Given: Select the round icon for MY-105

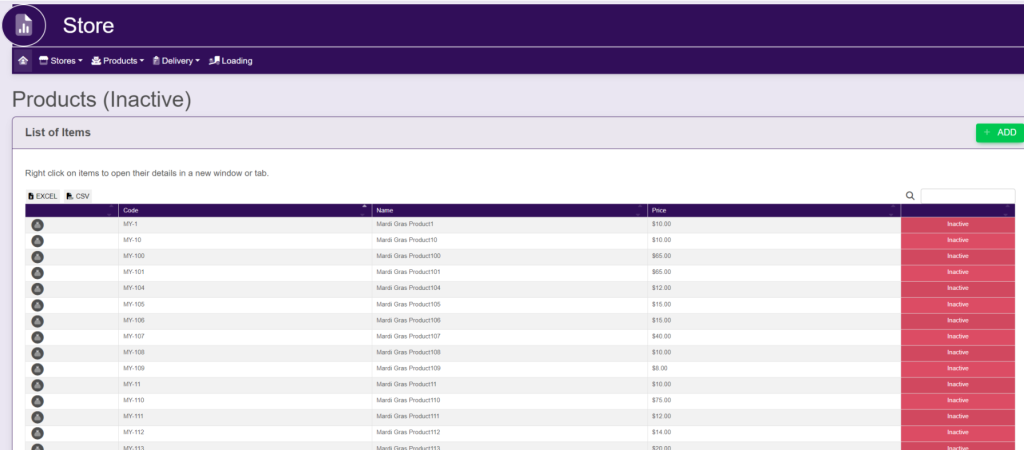Looking at the screenshot, I should pos(37,305).
